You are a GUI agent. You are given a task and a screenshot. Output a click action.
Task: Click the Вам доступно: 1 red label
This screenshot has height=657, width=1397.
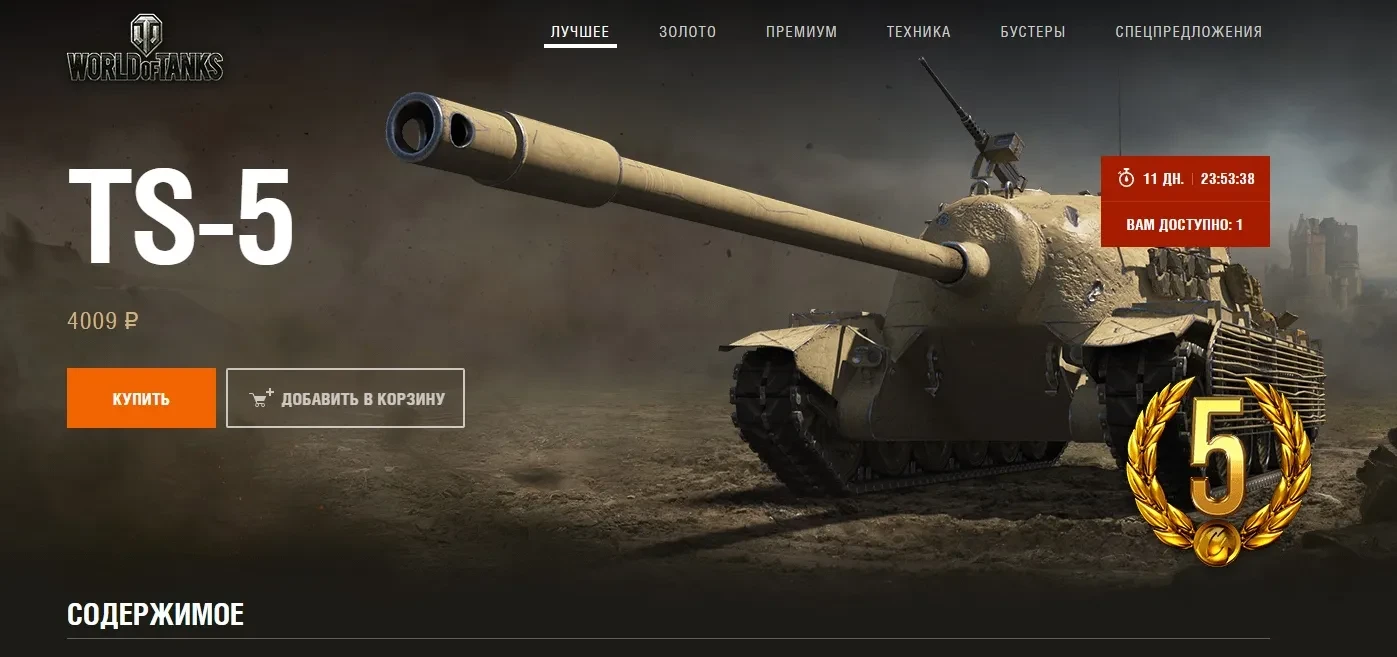coord(1185,225)
